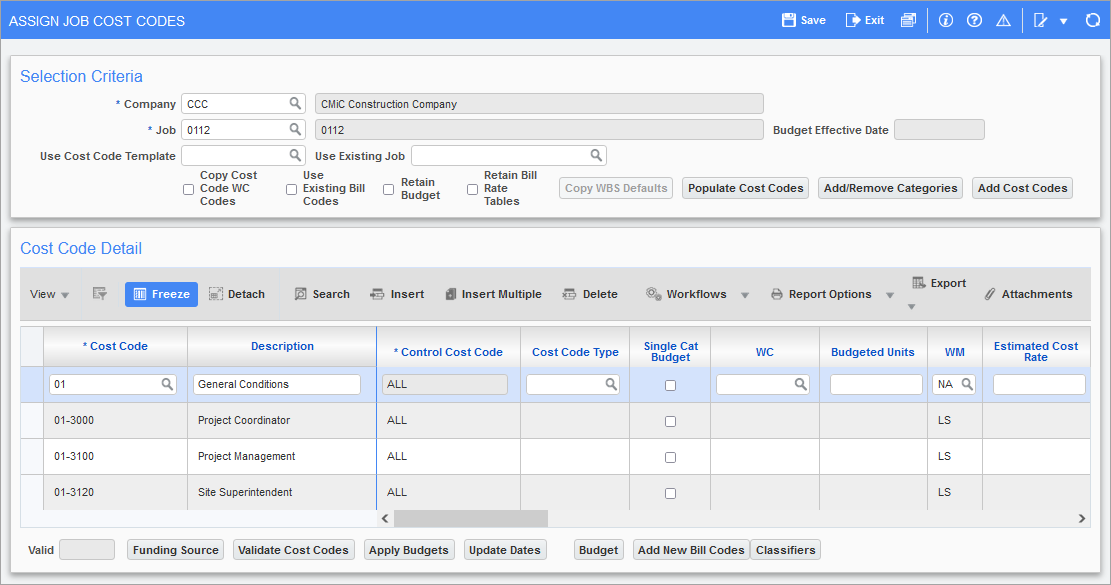Click the Save icon in header
This screenshot has width=1111, height=585.
[789, 20]
